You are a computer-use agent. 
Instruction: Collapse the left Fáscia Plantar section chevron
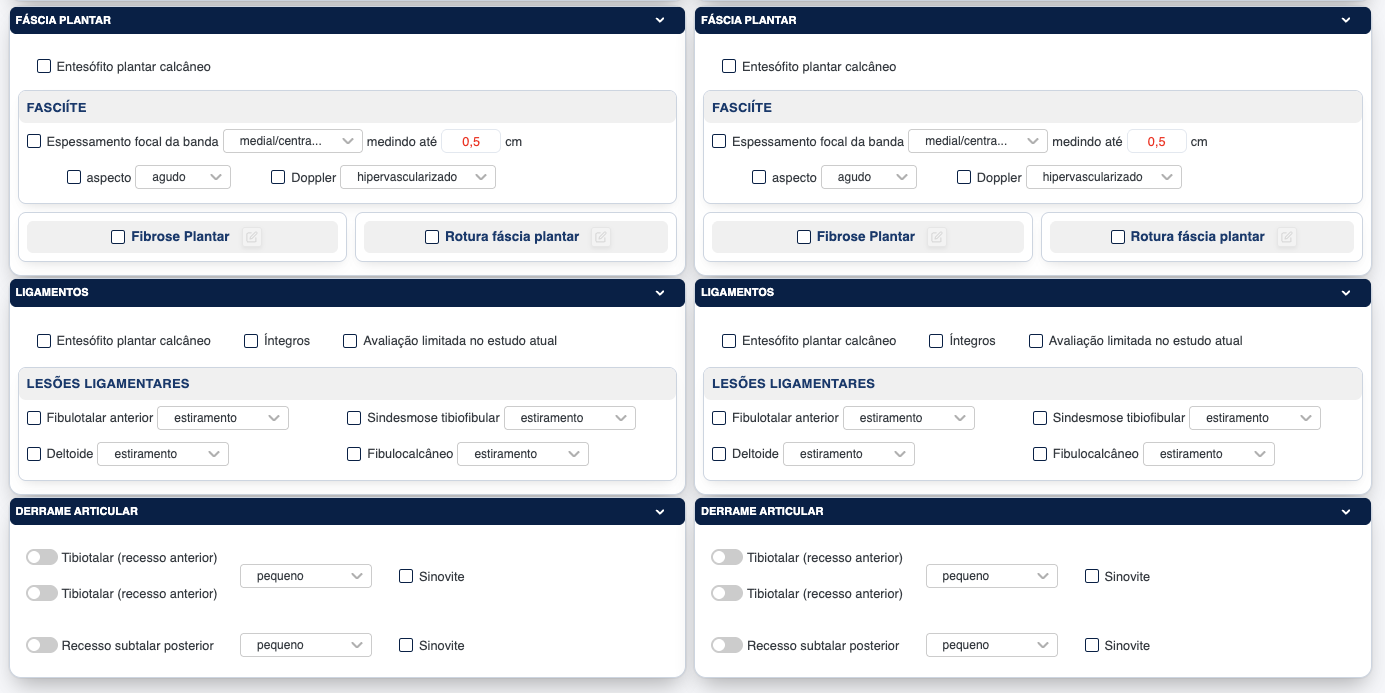click(x=660, y=20)
